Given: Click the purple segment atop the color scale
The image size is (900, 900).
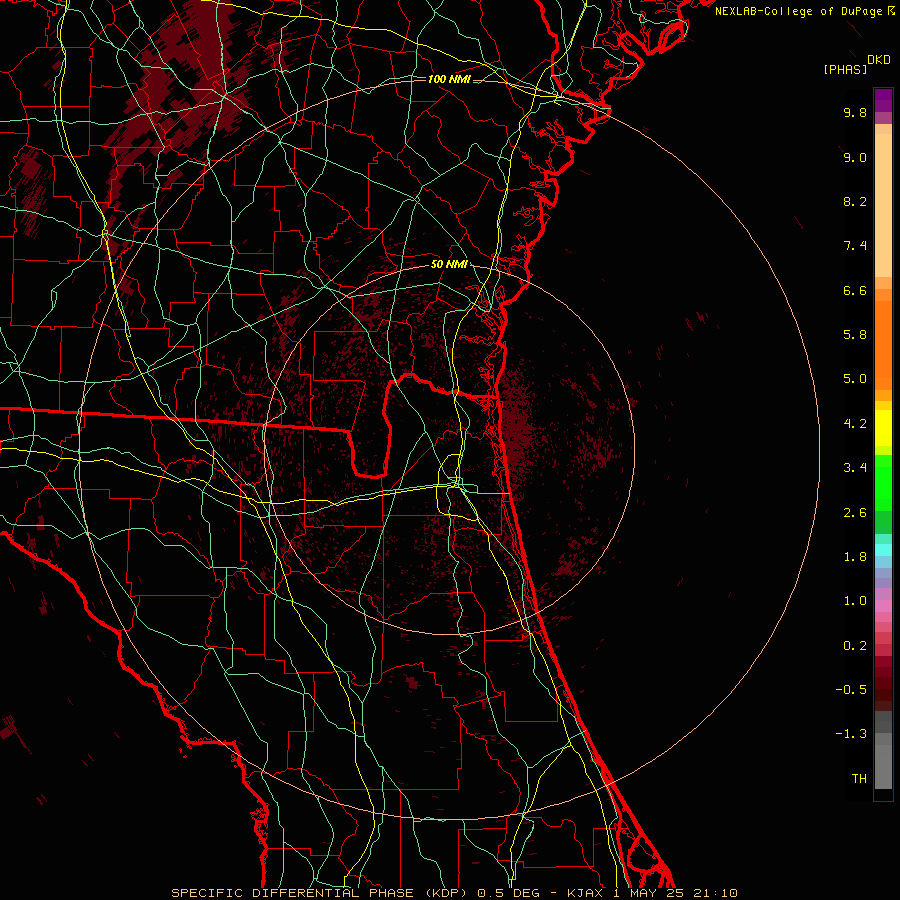Looking at the screenshot, I should pyautogui.click(x=883, y=100).
